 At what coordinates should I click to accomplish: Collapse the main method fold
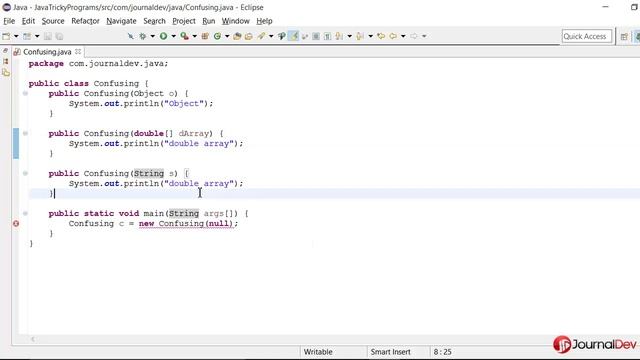25,213
